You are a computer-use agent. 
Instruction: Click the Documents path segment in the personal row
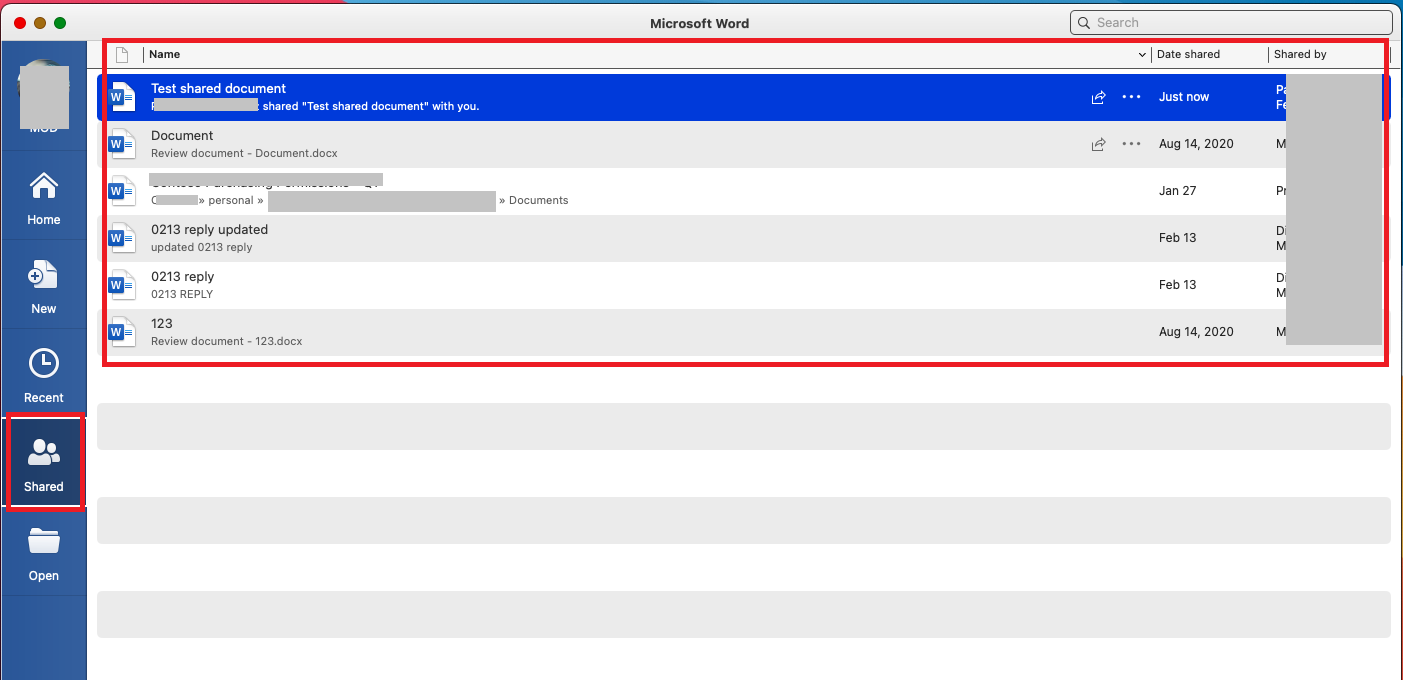click(x=538, y=200)
